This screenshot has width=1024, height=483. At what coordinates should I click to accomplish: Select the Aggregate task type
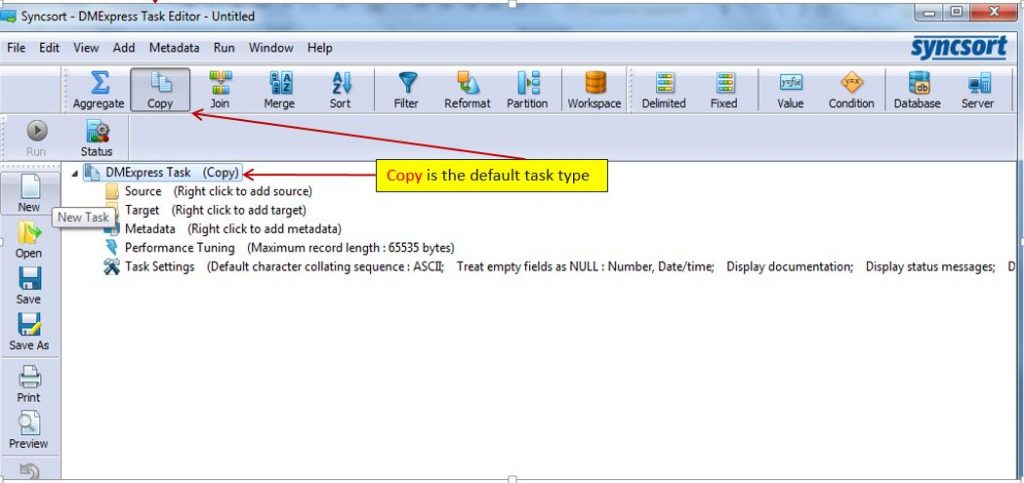[x=99, y=90]
